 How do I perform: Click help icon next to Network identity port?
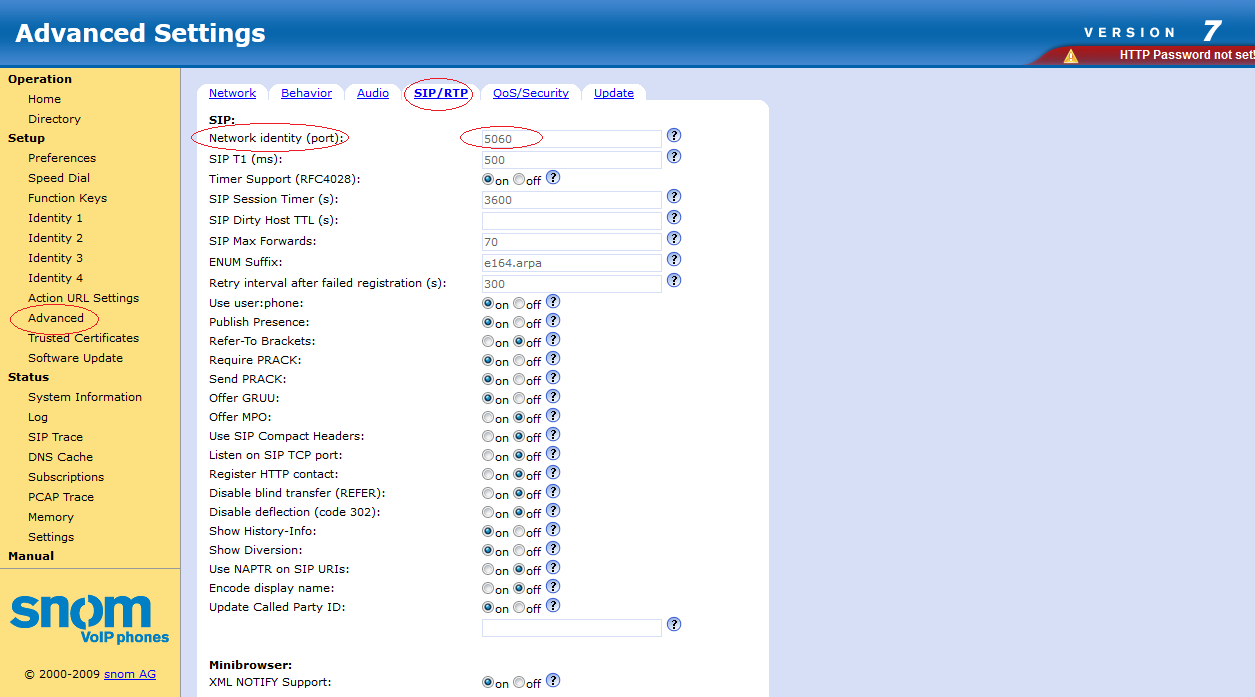[674, 136]
